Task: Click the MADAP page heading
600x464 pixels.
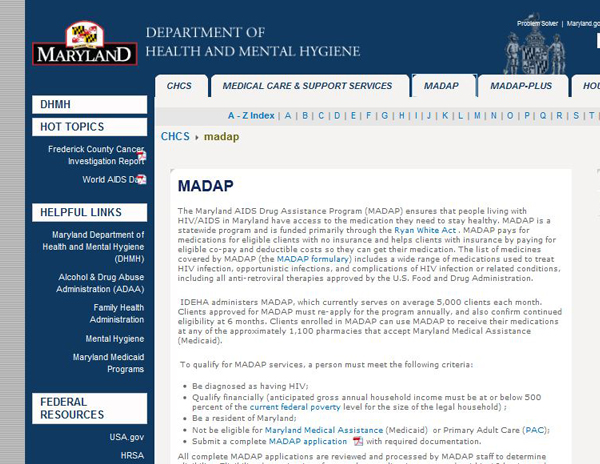Action: click(x=205, y=186)
